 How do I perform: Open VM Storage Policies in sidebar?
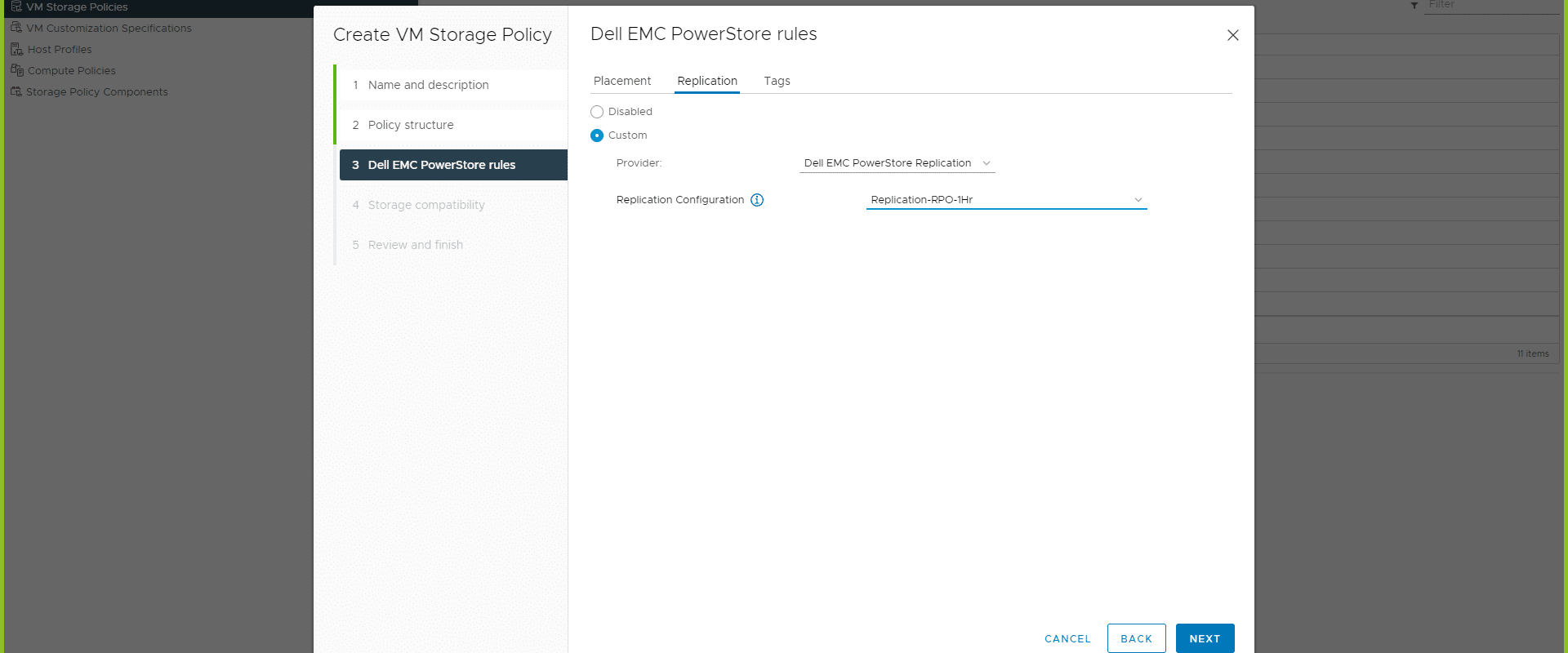(77, 7)
